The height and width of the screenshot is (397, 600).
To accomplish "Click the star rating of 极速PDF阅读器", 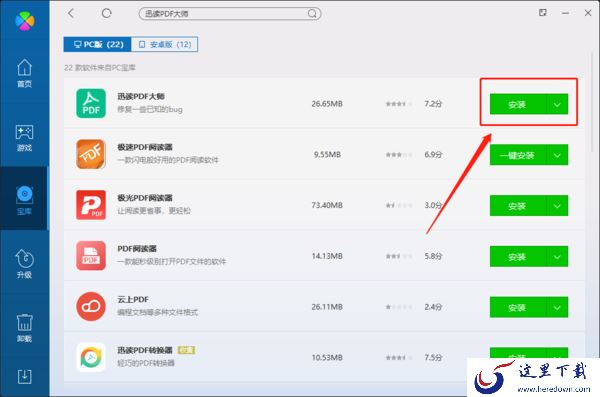I will click(399, 154).
